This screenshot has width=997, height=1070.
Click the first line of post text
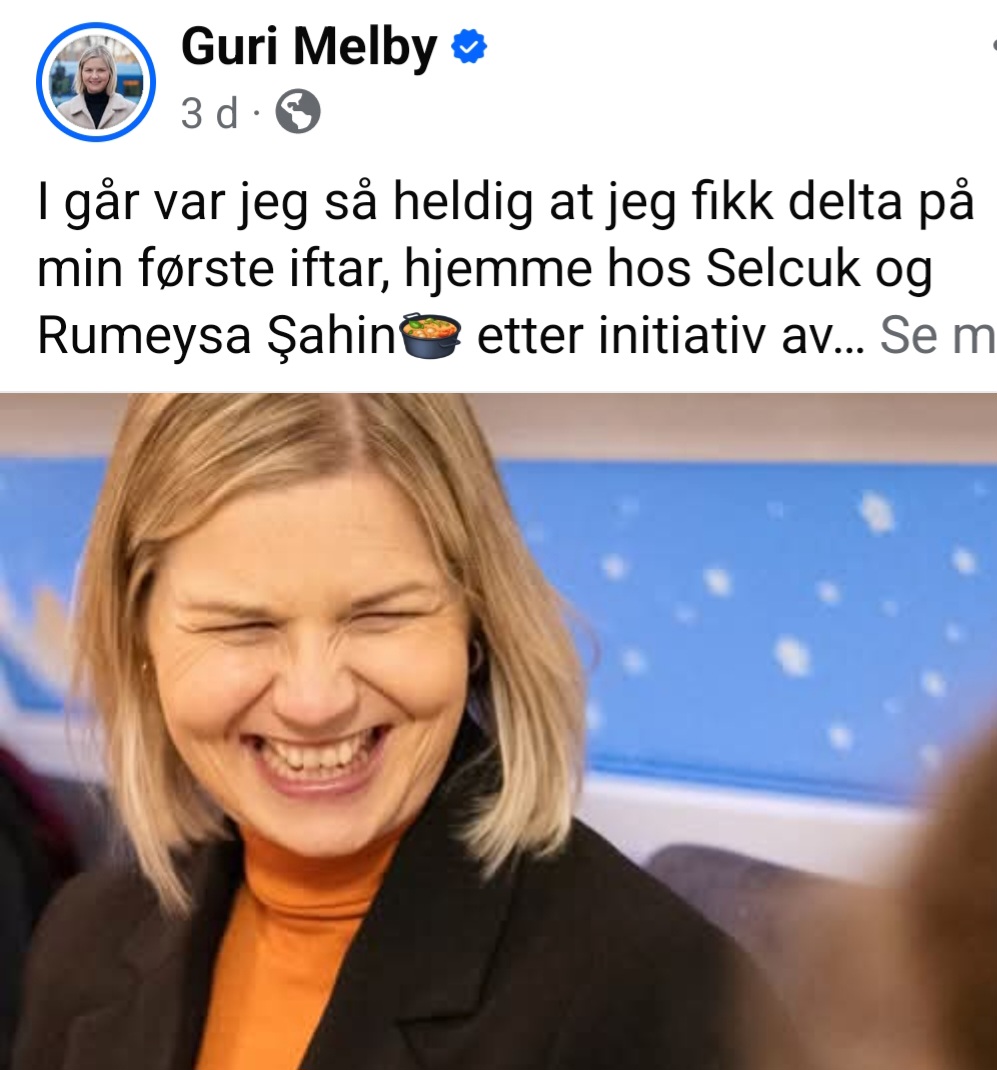pyautogui.click(x=506, y=202)
